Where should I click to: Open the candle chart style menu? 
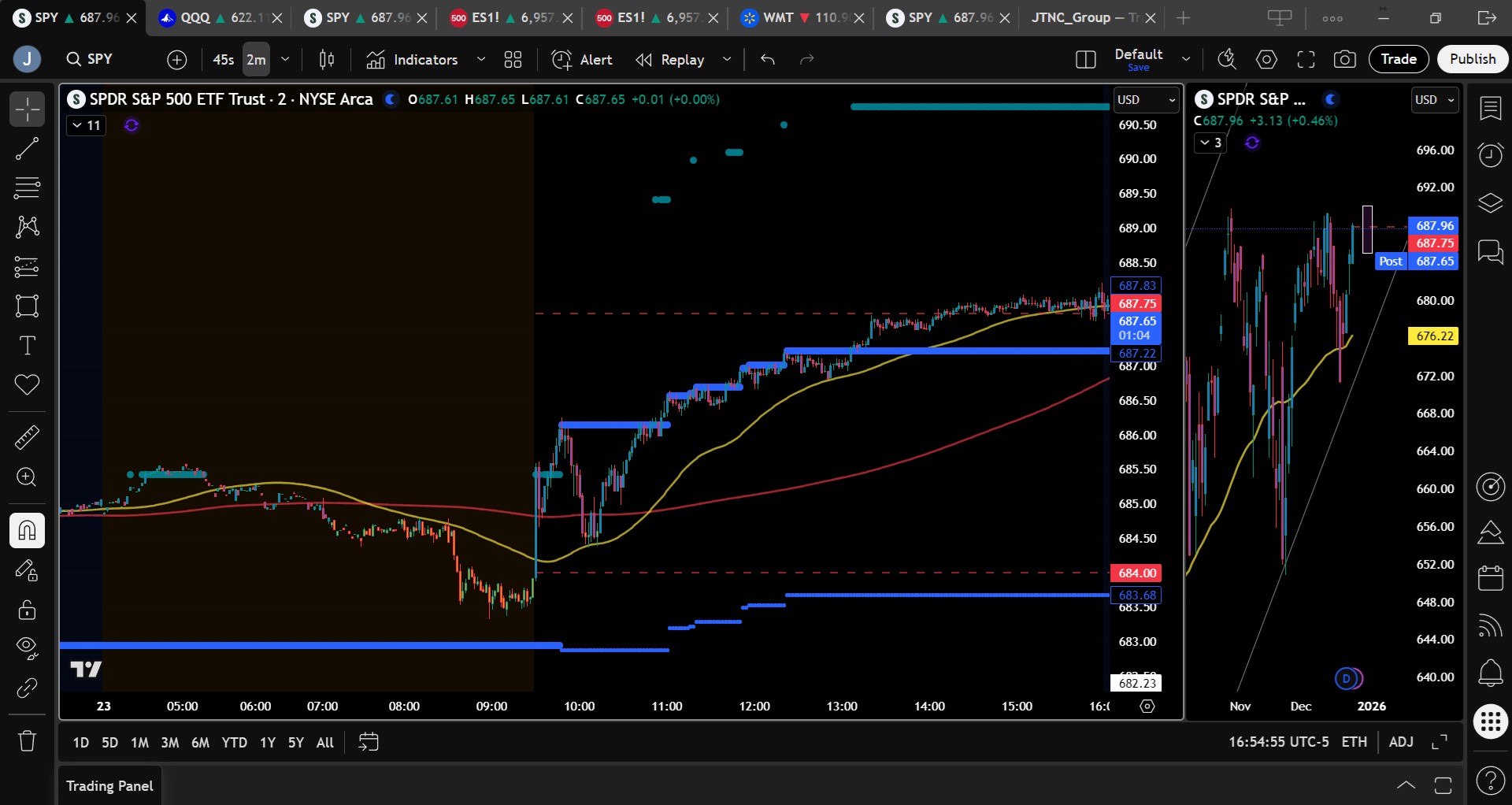pyautogui.click(x=327, y=60)
